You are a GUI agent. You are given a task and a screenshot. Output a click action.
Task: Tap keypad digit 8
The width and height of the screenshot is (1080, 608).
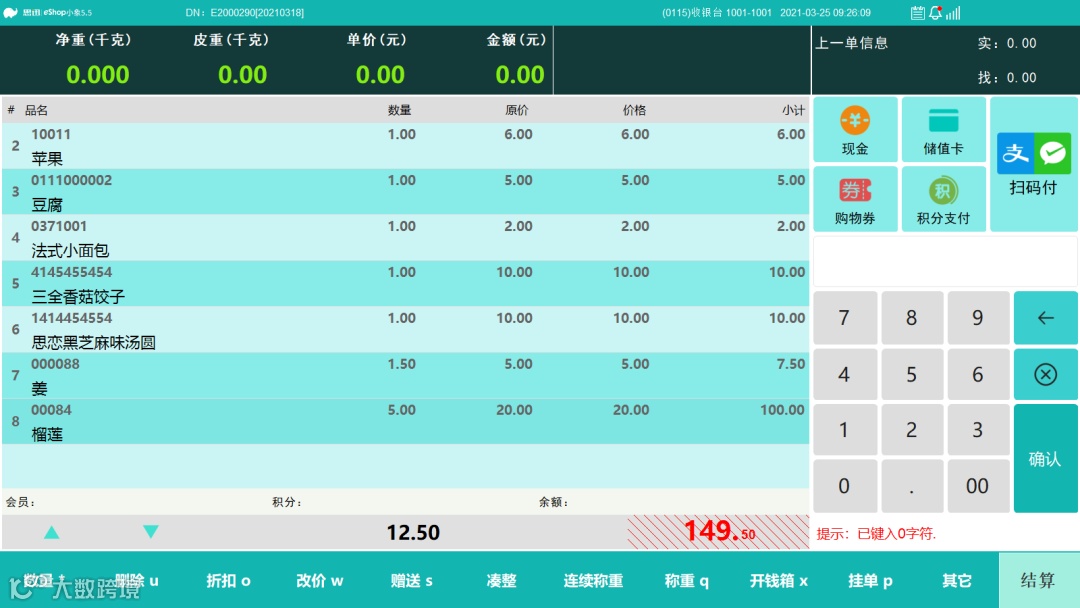(x=911, y=317)
